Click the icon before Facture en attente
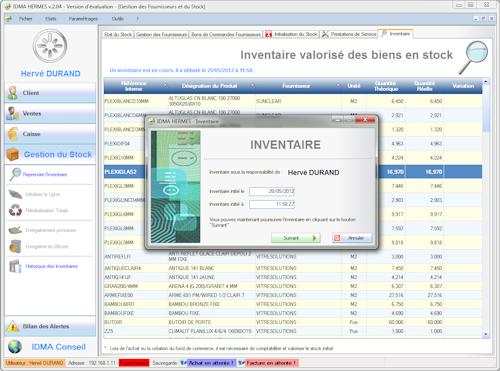The image size is (500, 371). click(242, 363)
